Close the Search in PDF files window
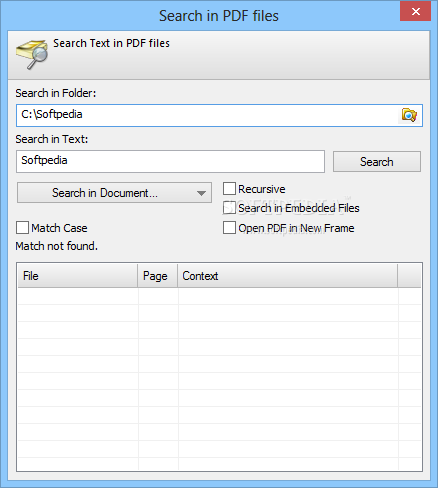Screen dimensions: 438x488 (x=416, y=11)
